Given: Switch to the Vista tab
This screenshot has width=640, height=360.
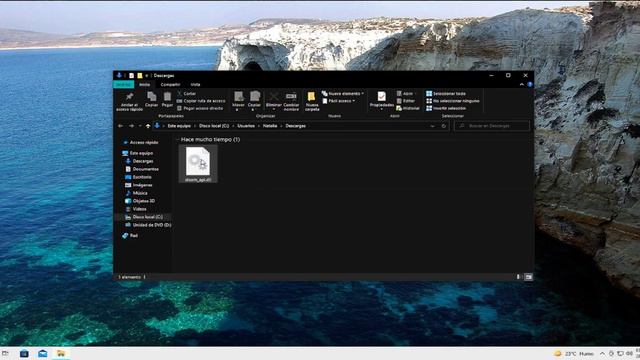Looking at the screenshot, I should tap(196, 84).
